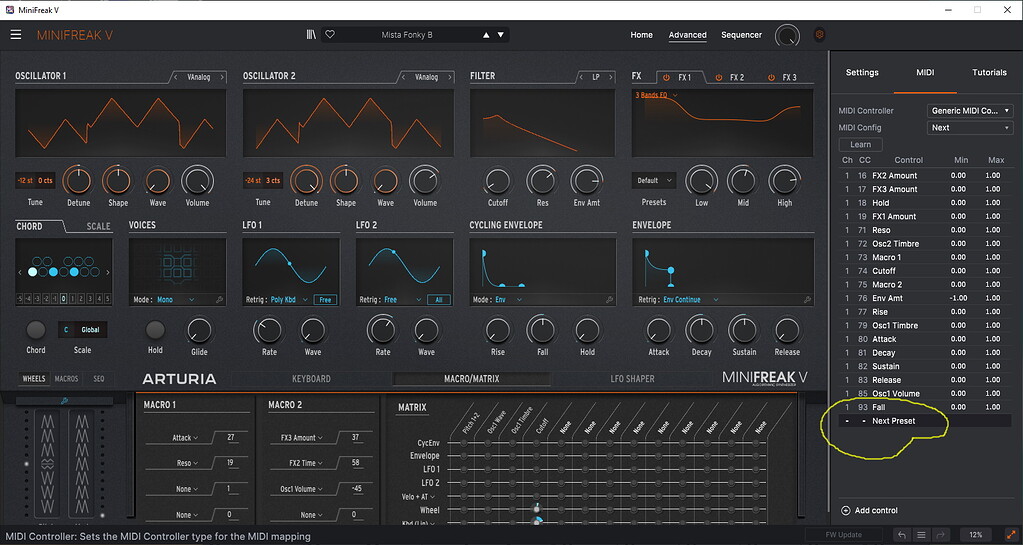Viewport: 1023px width, 545px height.
Task: Click the redo arrow in status bar
Action: coord(940,535)
